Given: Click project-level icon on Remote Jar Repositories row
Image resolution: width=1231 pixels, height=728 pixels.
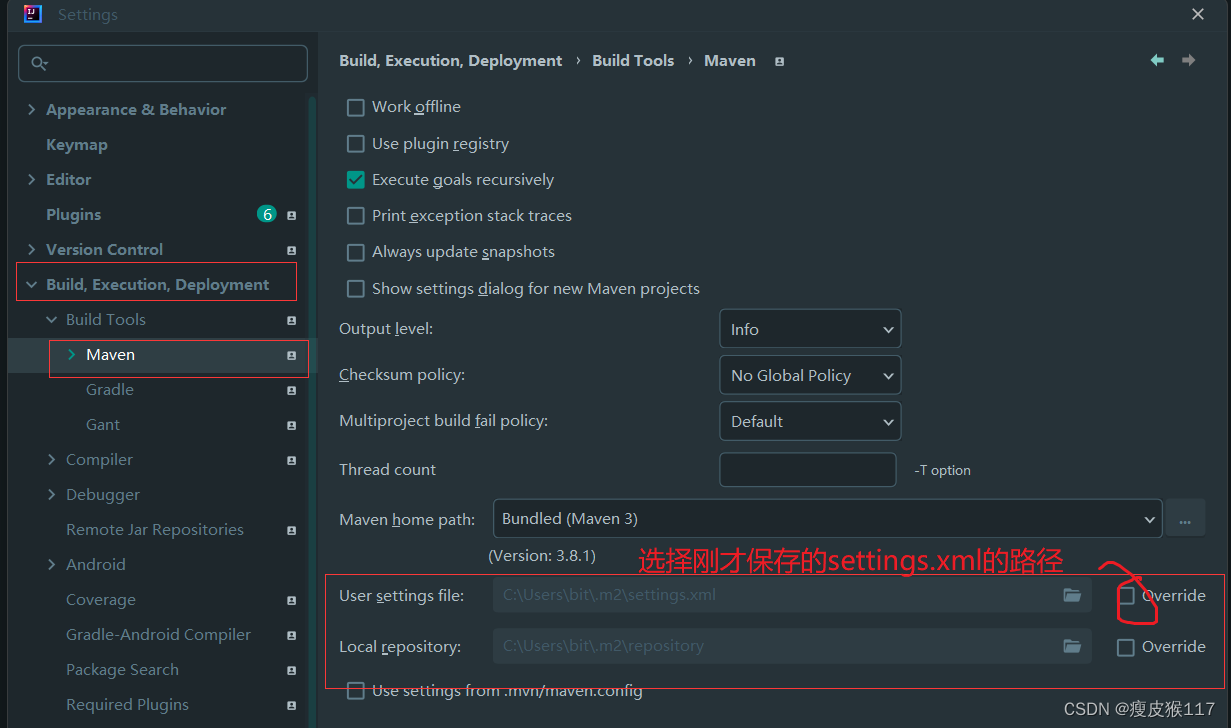Looking at the screenshot, I should pyautogui.click(x=291, y=530).
